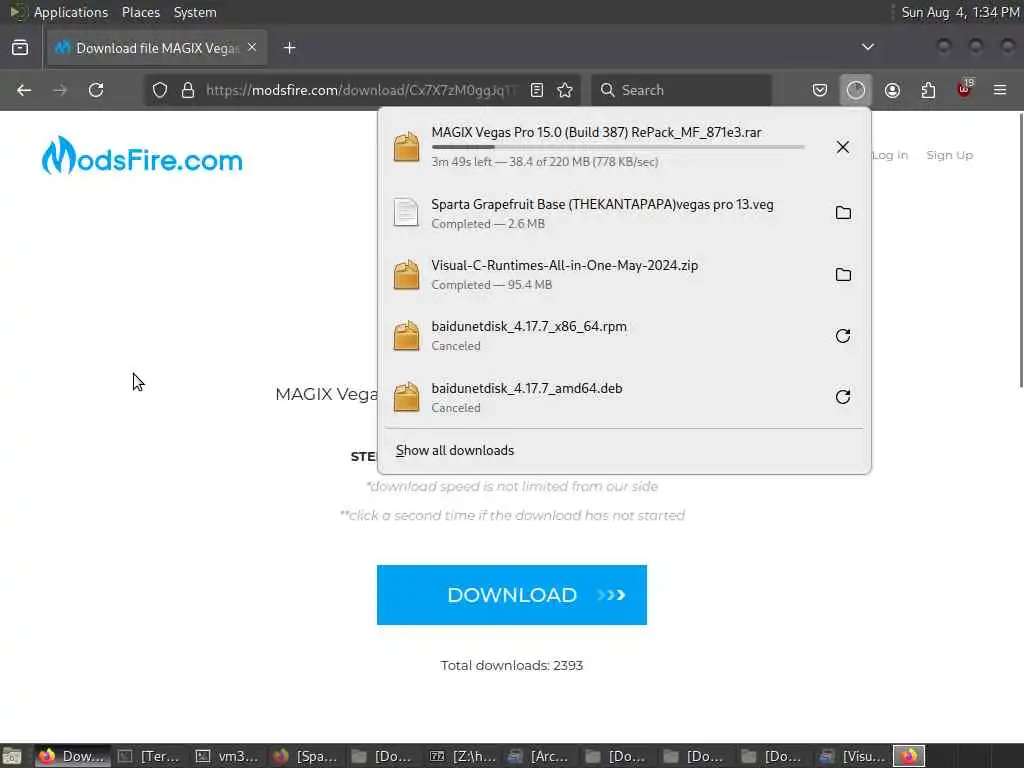List all tabs via chevron dropdown

click(x=867, y=47)
